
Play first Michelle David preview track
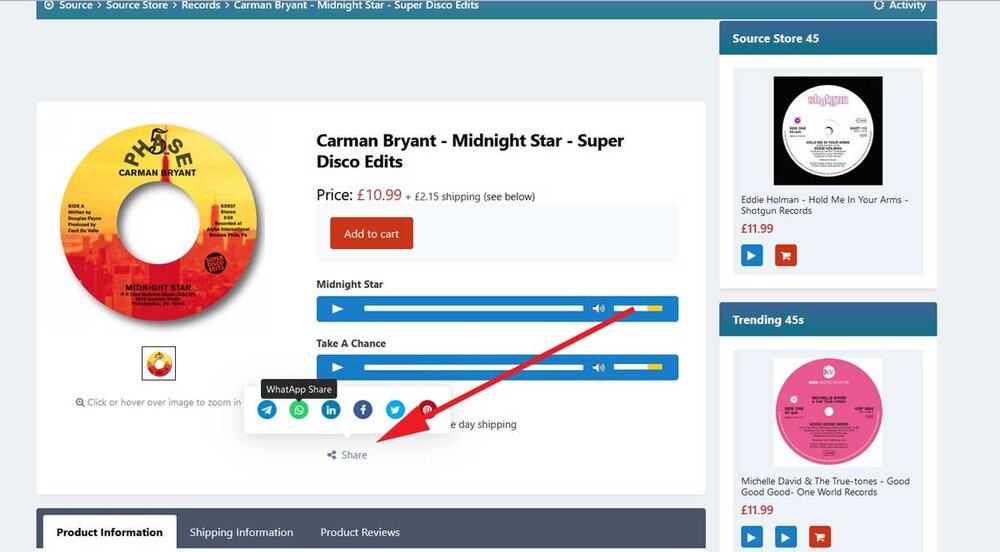[752, 537]
